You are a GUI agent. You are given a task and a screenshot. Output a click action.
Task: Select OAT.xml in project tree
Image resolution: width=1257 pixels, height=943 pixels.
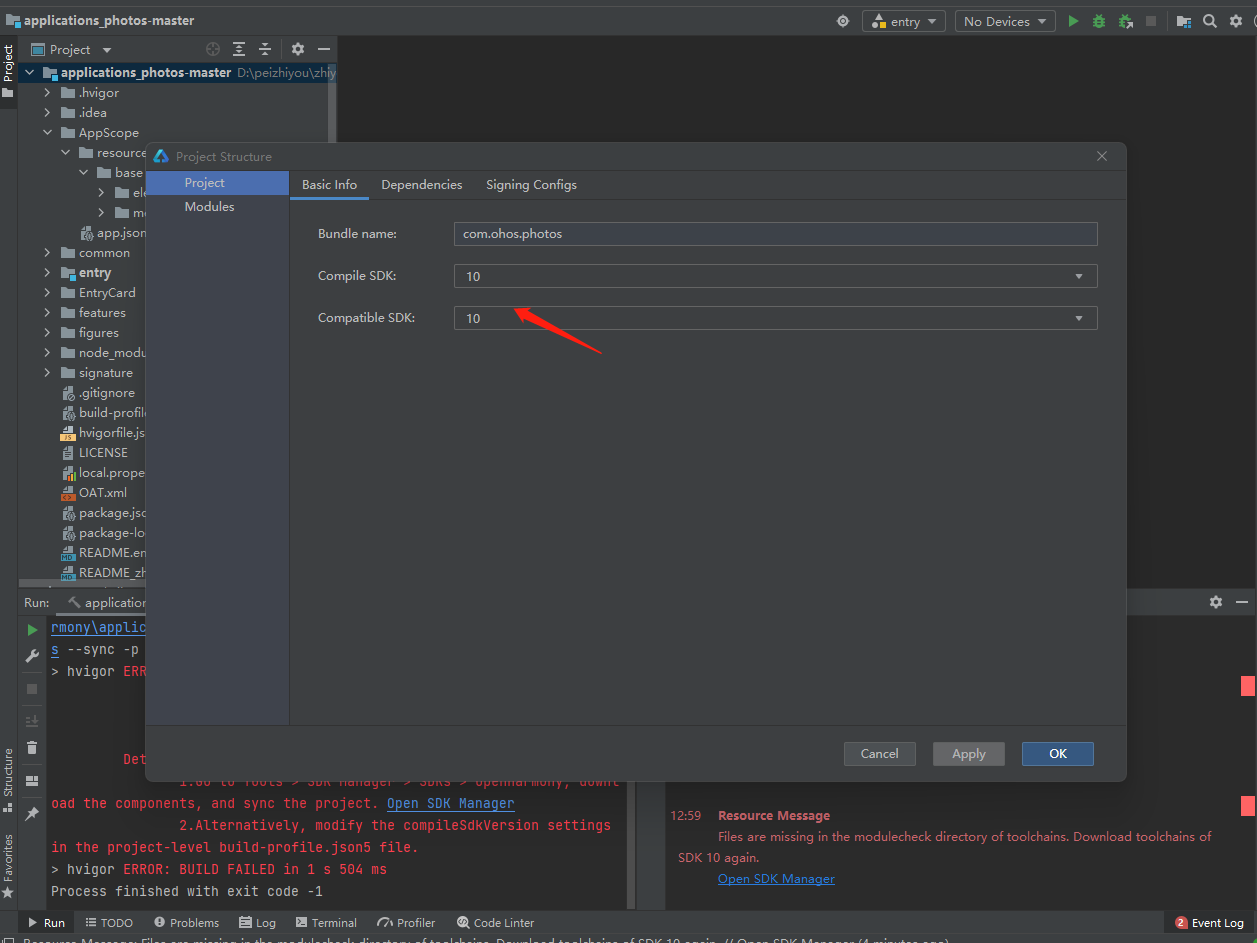[103, 493]
